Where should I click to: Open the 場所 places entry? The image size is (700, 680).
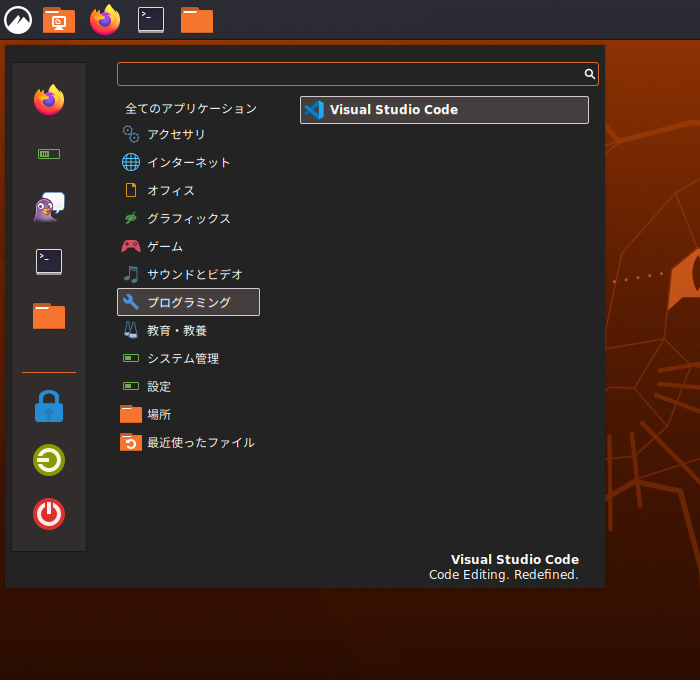(x=188, y=414)
